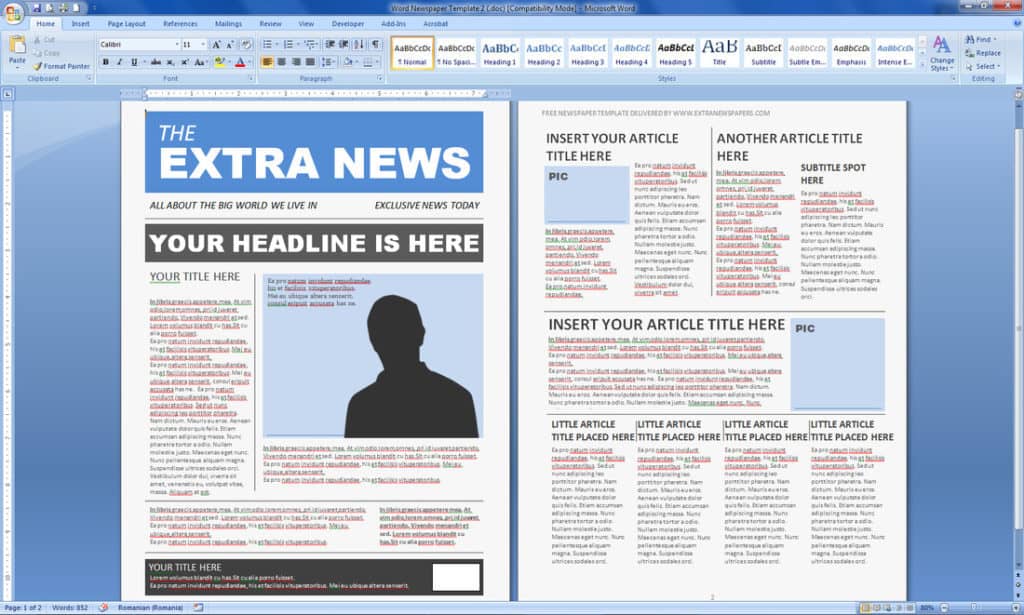Click the multilevel list icon
This screenshot has height=615, width=1024.
tap(312, 44)
